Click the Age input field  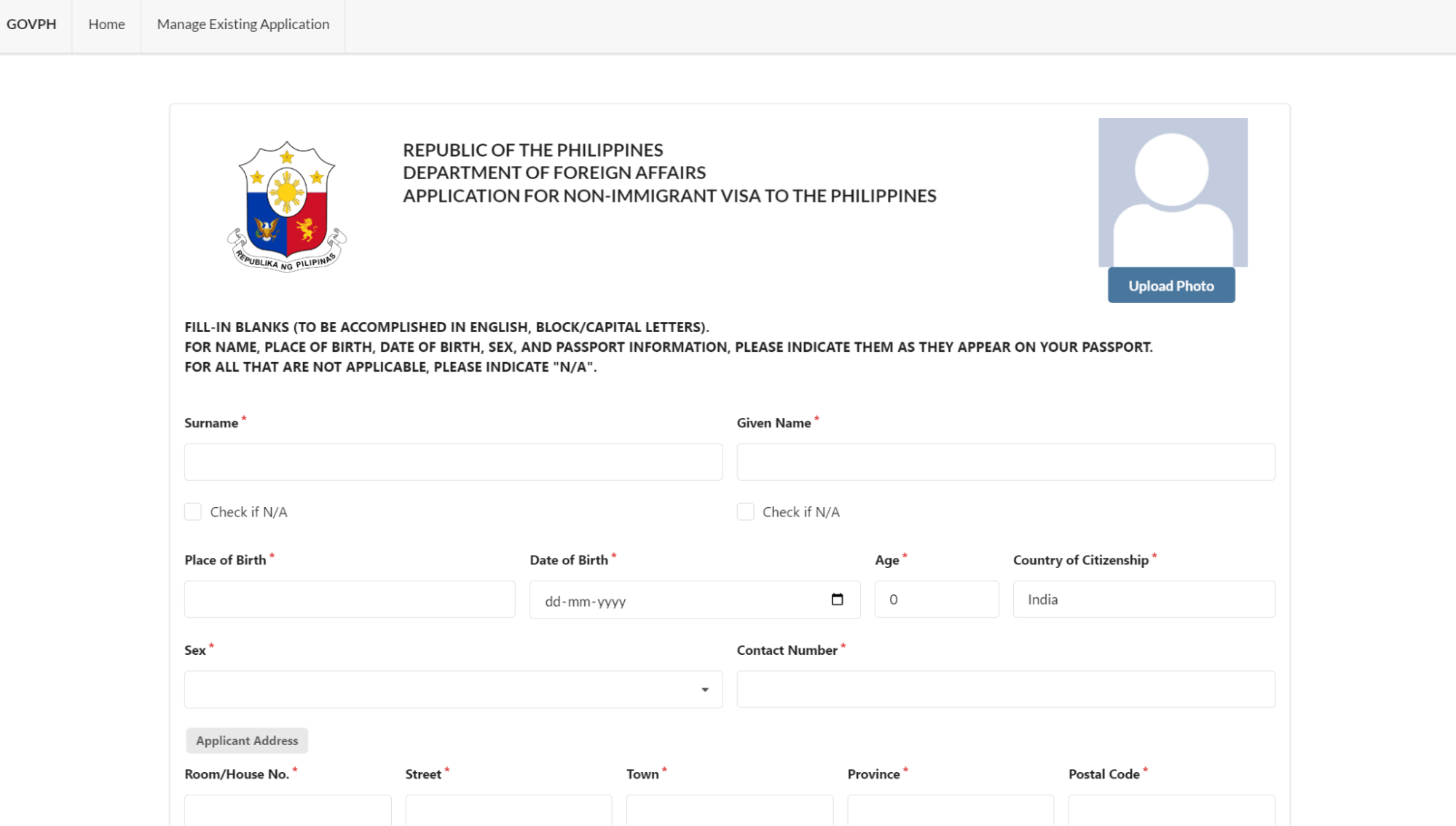[x=935, y=599]
